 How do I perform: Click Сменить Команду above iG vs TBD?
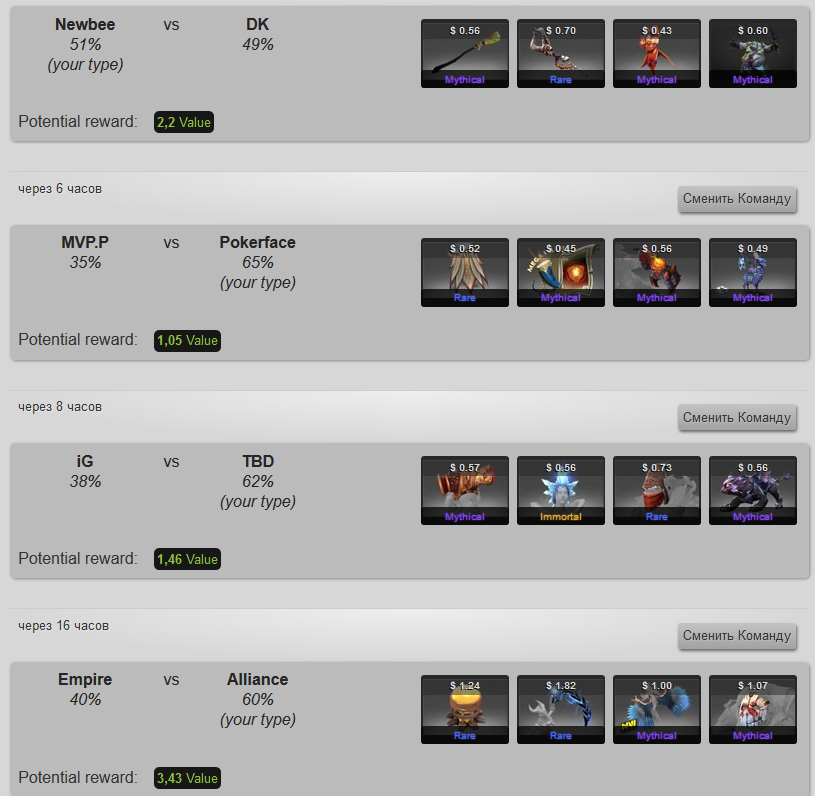737,417
